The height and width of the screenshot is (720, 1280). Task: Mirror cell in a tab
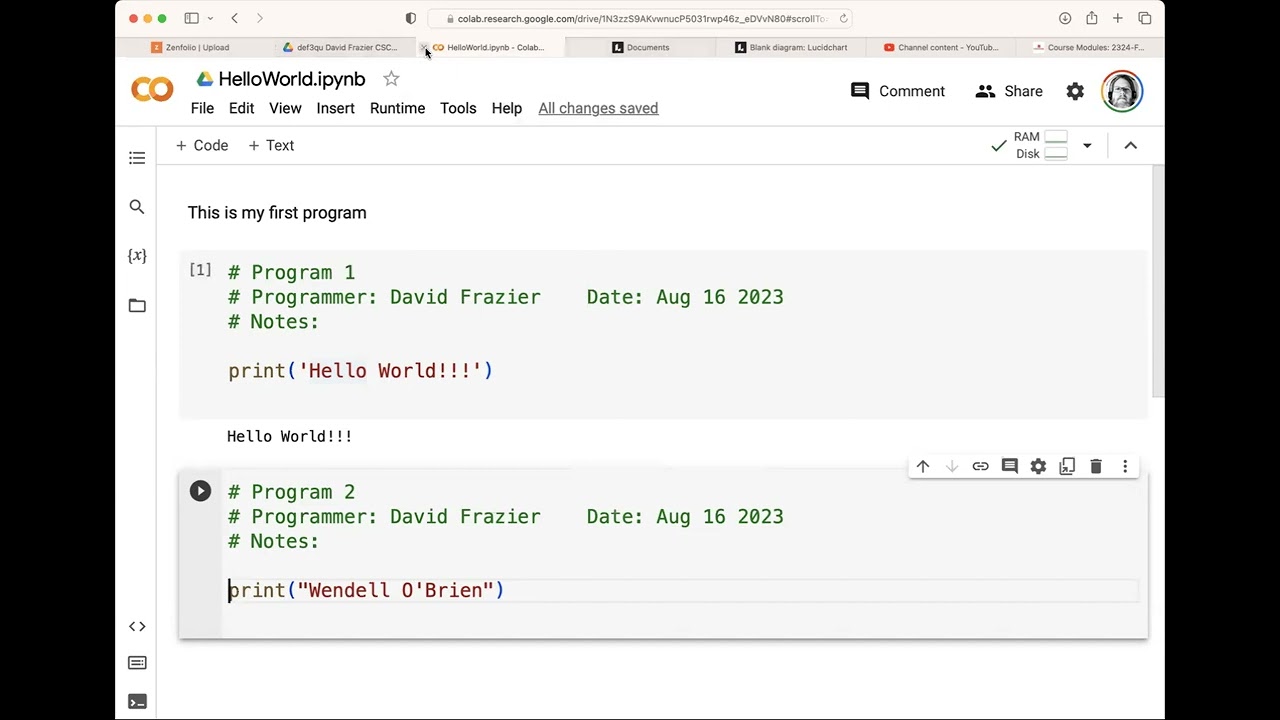coord(1067,467)
